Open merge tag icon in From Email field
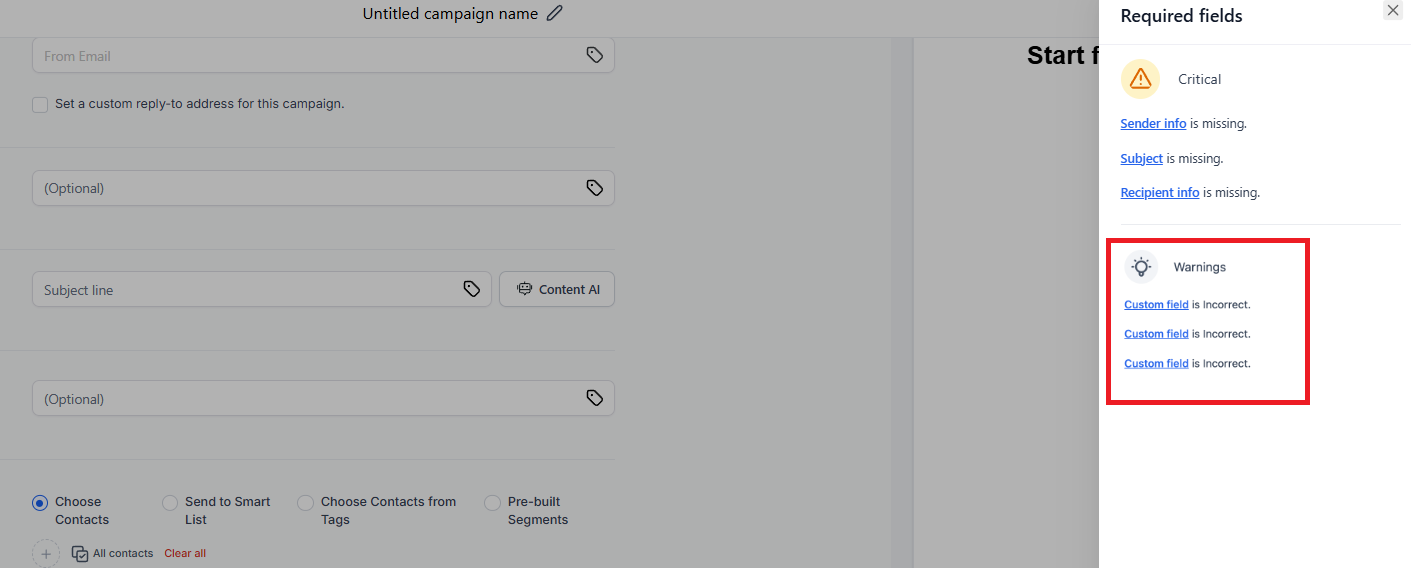1411x568 pixels. click(595, 55)
